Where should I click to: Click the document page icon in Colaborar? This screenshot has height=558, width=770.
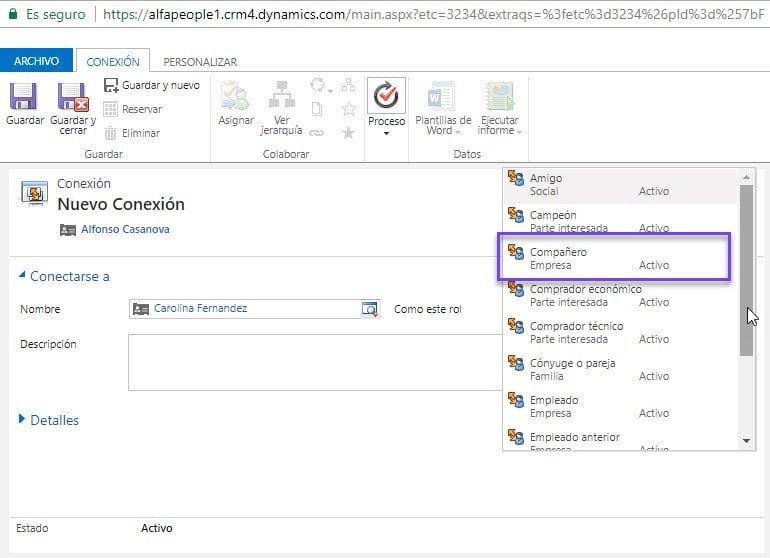(x=317, y=109)
